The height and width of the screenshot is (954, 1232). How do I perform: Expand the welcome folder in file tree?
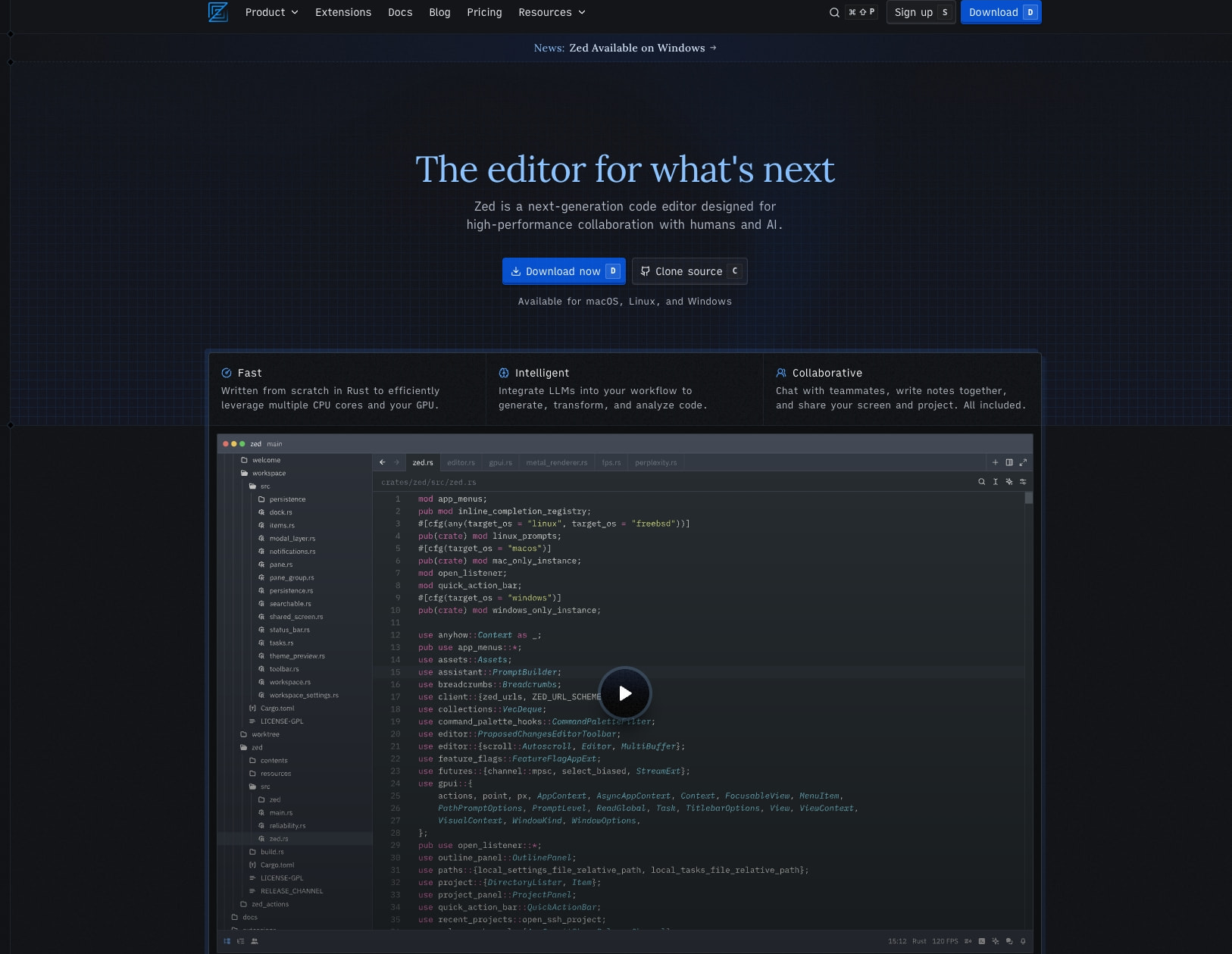coord(260,460)
